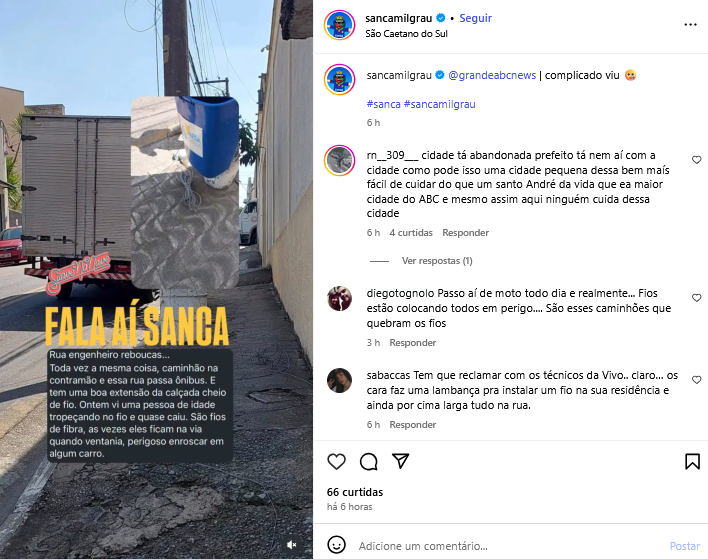This screenshot has height=559, width=708.
Task: Like sabaccas' comment with the heart
Action: (x=696, y=380)
